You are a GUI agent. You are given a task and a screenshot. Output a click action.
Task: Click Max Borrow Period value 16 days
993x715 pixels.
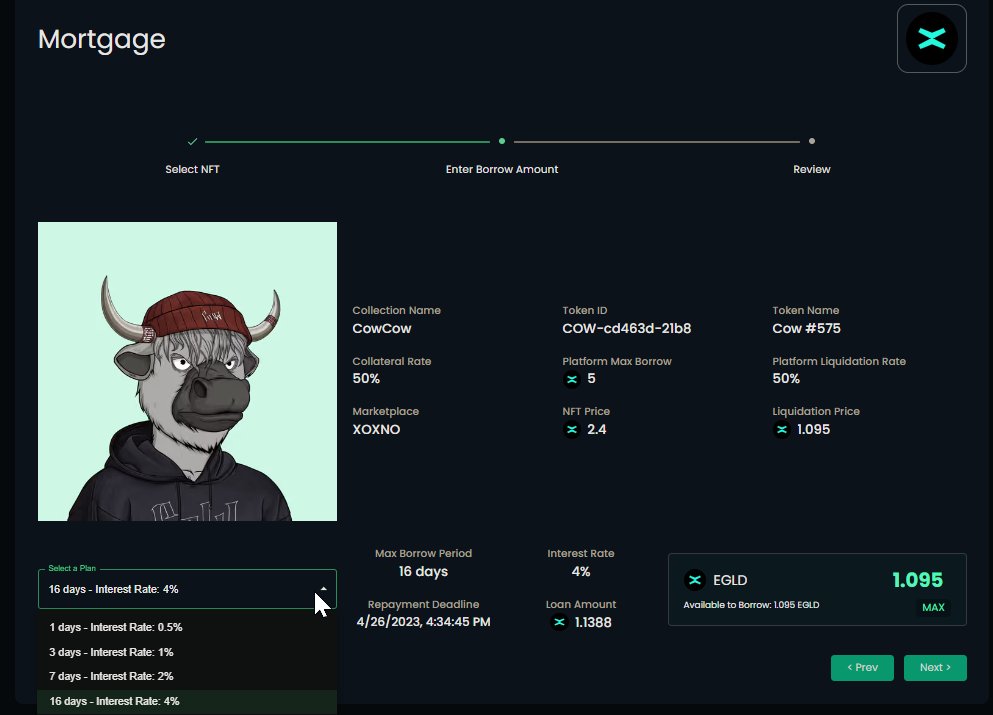point(423,571)
